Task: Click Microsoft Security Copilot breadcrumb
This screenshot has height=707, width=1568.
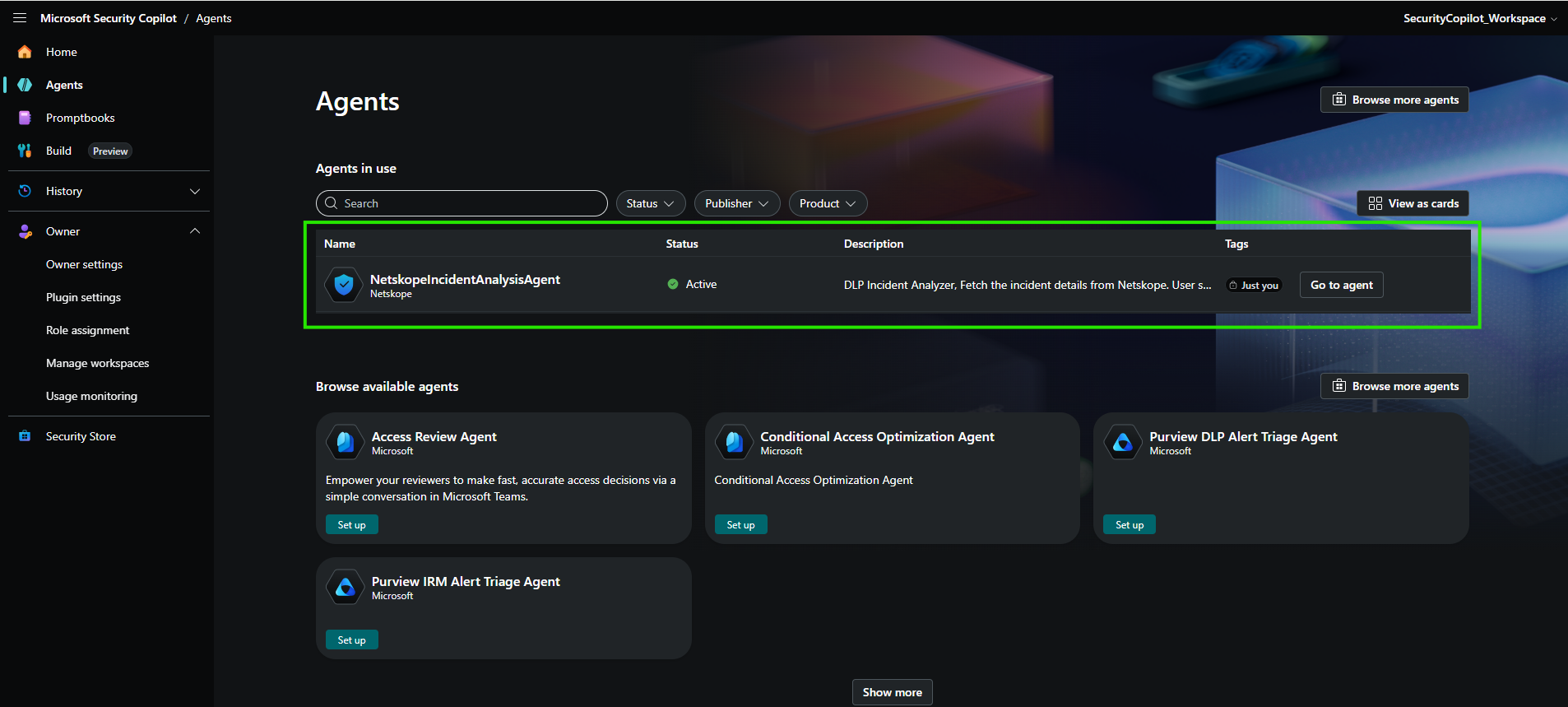Action: [109, 18]
